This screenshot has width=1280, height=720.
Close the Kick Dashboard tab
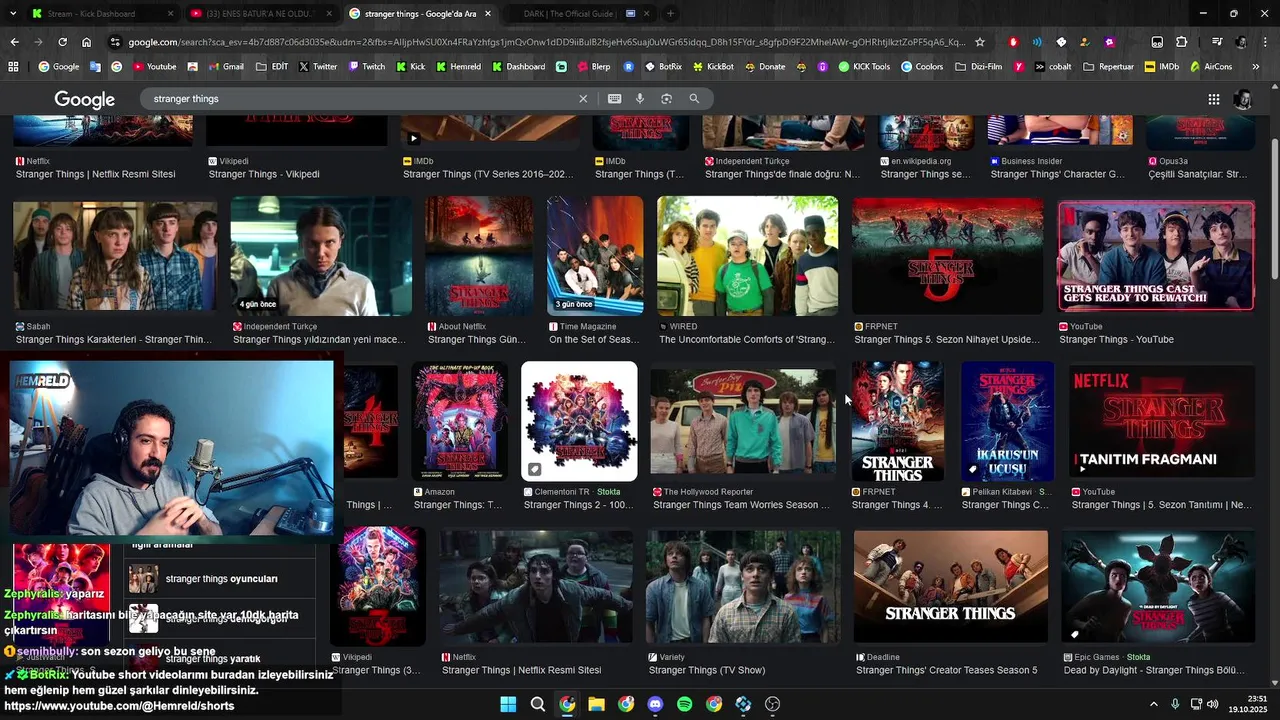click(x=170, y=14)
